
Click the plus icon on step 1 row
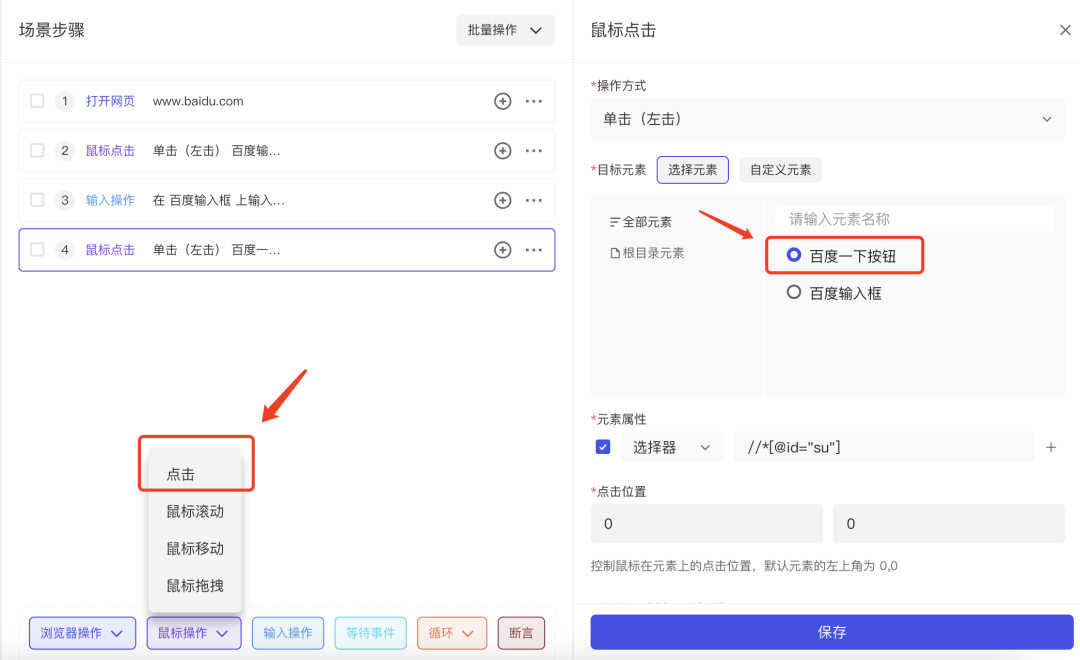click(503, 101)
